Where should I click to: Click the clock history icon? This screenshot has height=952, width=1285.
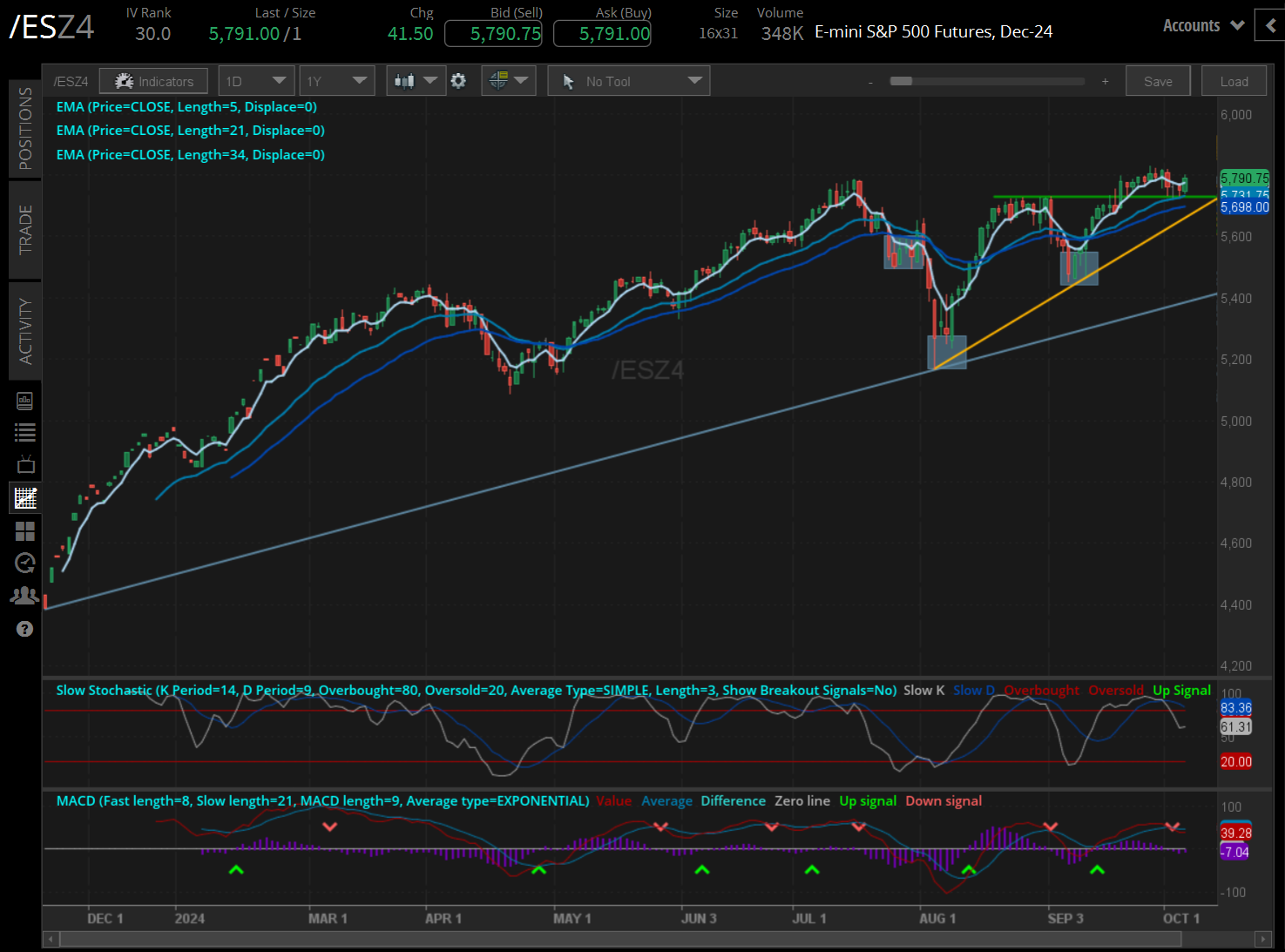[x=24, y=563]
